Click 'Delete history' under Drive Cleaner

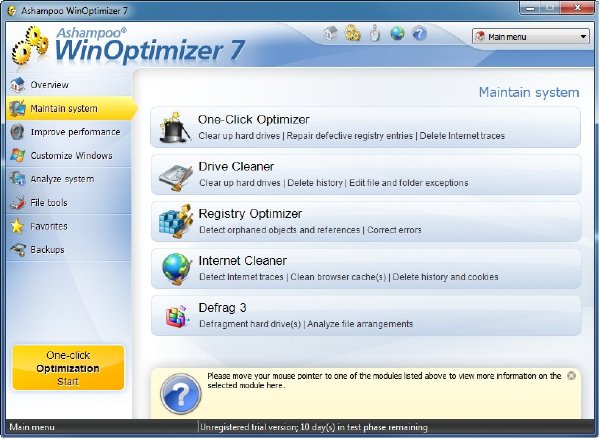tap(315, 183)
